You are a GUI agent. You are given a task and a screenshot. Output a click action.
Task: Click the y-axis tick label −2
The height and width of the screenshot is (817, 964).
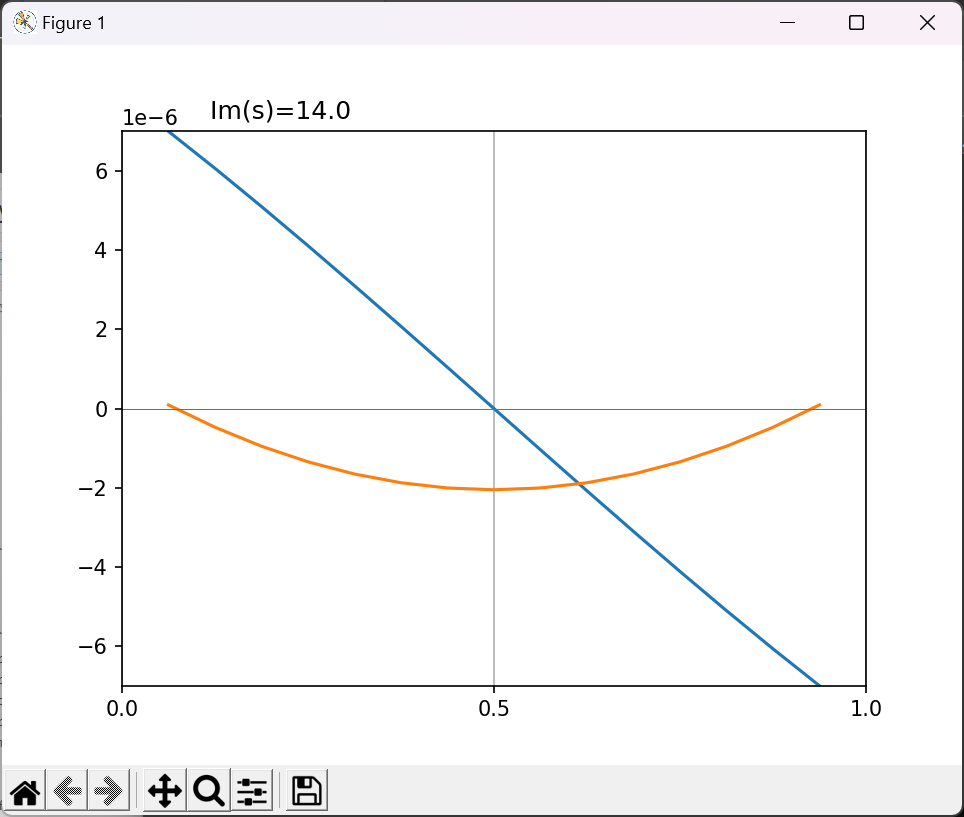coord(93,488)
